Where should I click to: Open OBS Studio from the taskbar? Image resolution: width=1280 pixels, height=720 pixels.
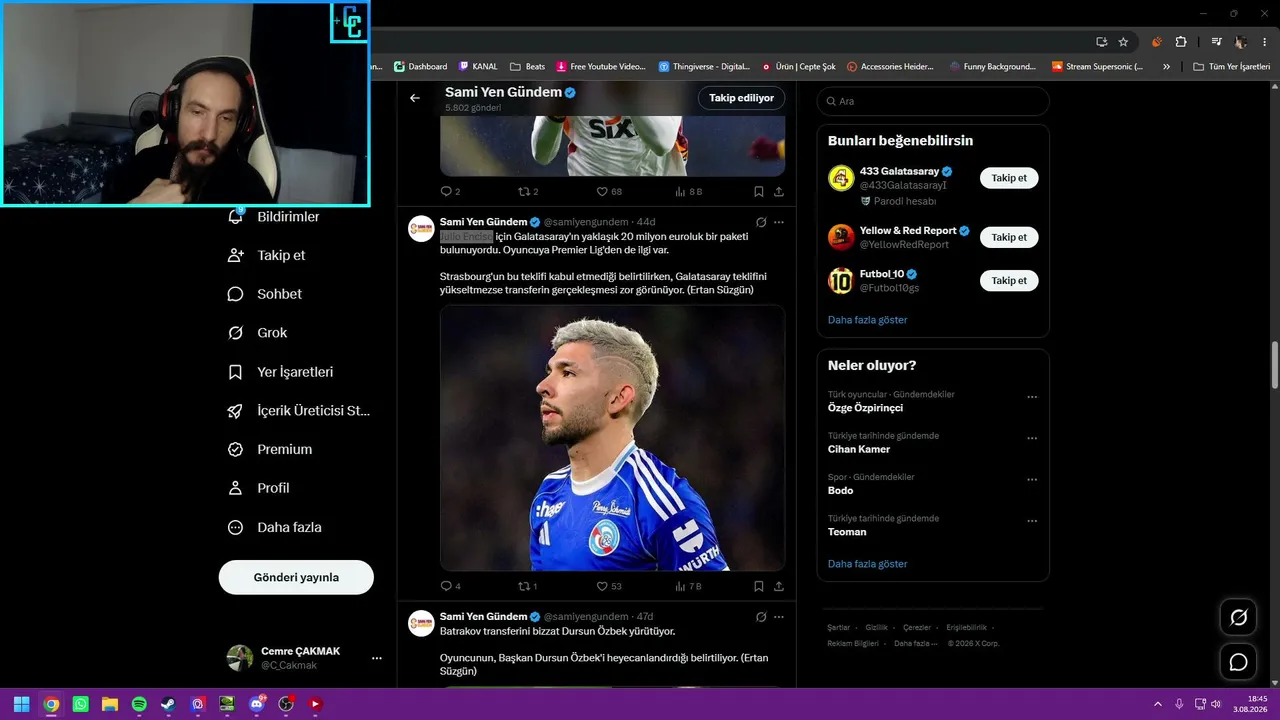coord(286,704)
